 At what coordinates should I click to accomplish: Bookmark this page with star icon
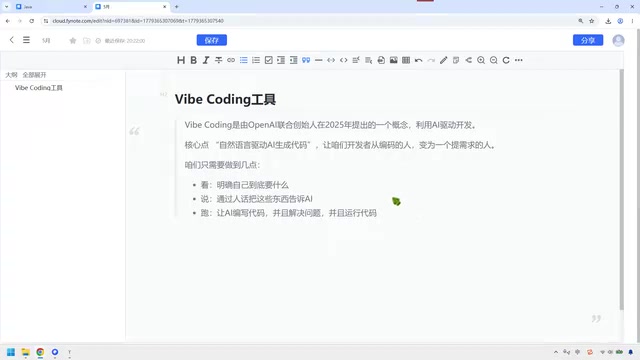591,21
